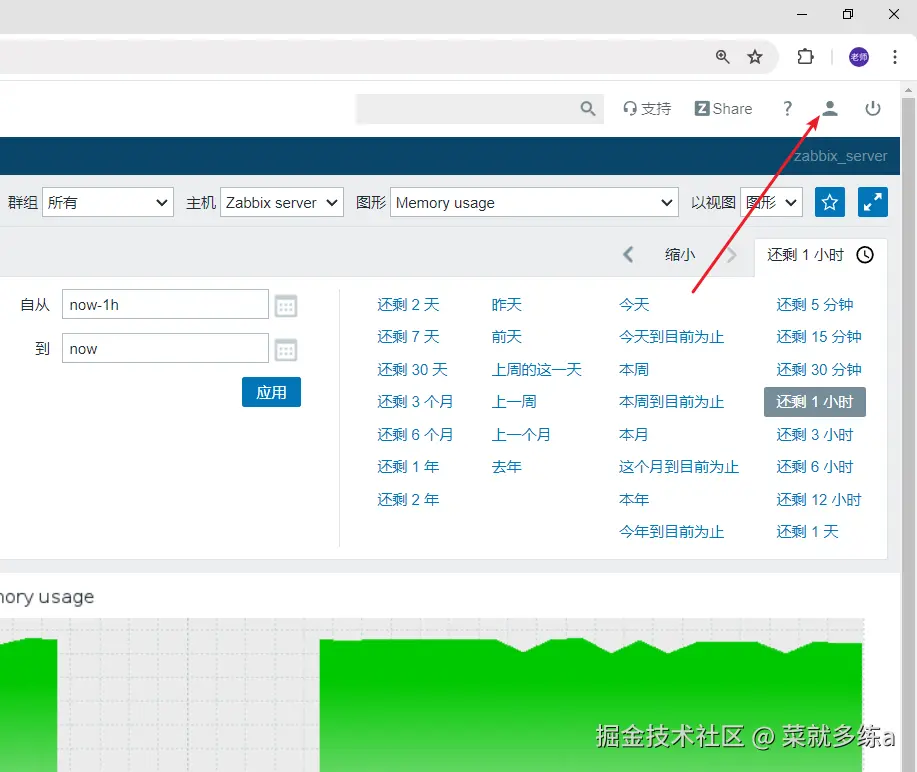The width and height of the screenshot is (917, 772).
Task: Click in the 到 to time field
Action: (165, 348)
